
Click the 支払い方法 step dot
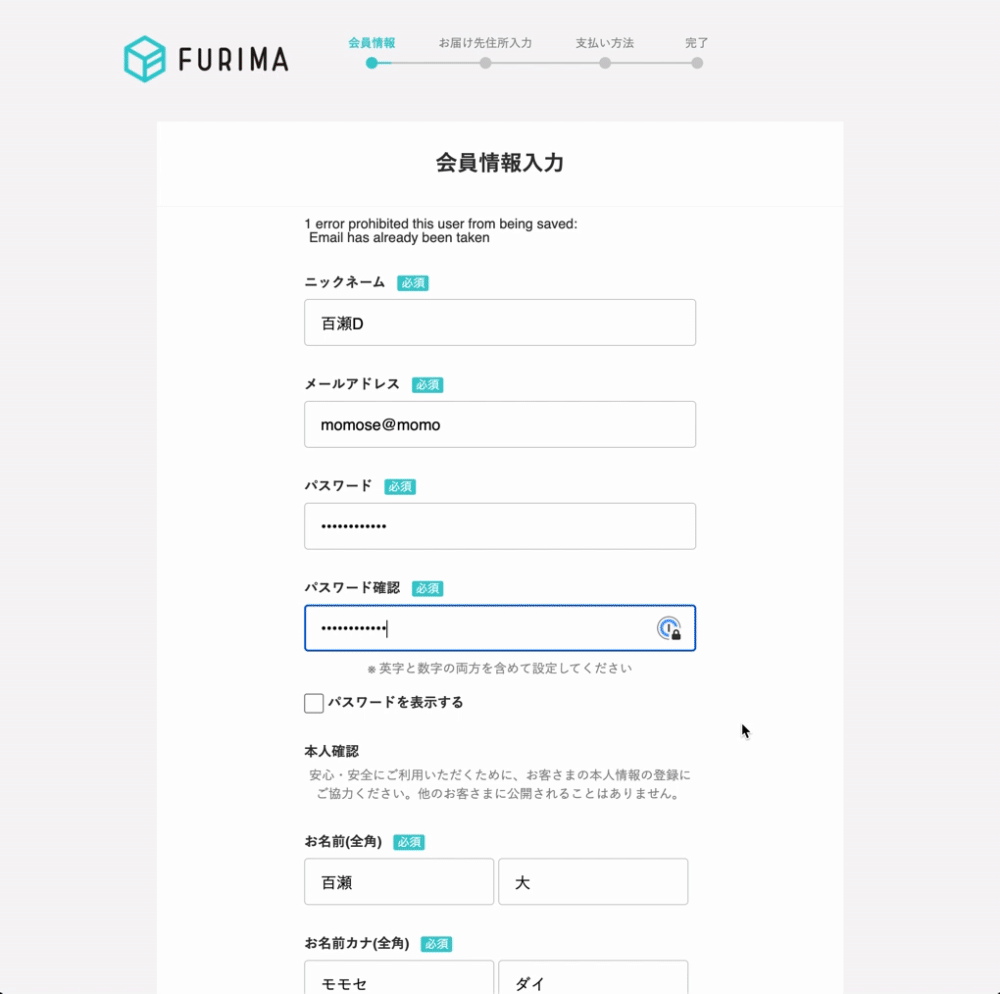click(605, 63)
